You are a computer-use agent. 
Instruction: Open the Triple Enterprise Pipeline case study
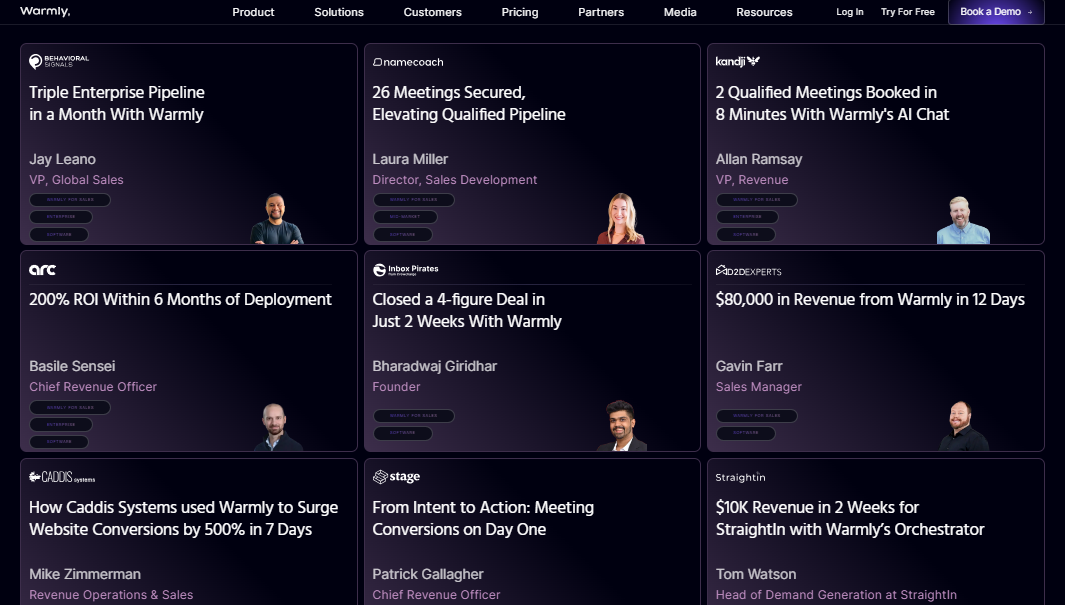117,103
